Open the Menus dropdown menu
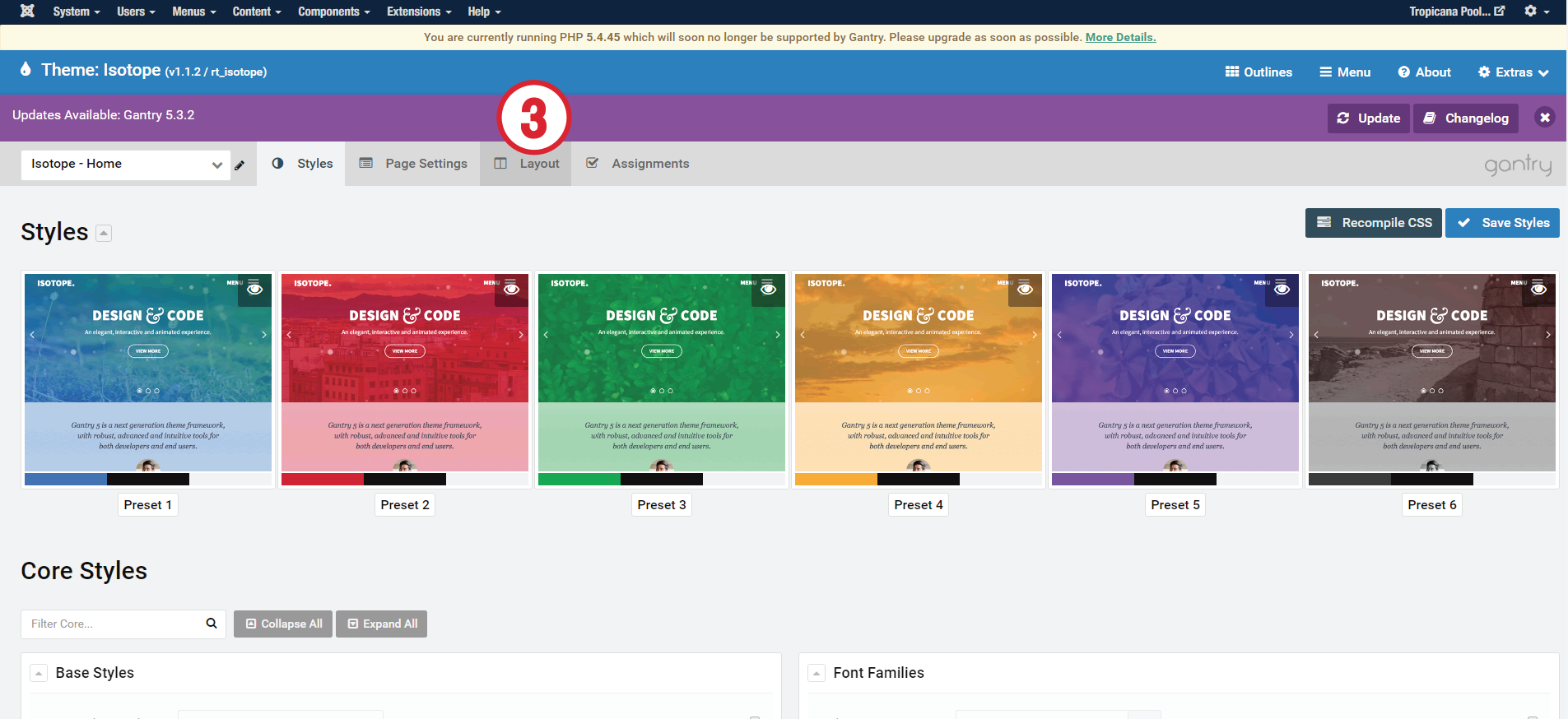This screenshot has height=719, width=1568. (x=194, y=12)
